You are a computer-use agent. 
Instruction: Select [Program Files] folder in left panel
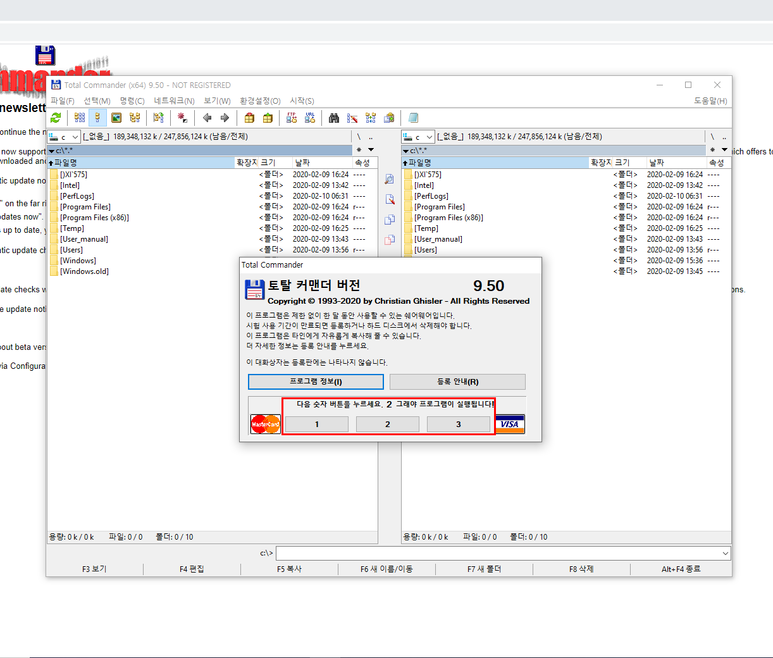[x=85, y=207]
